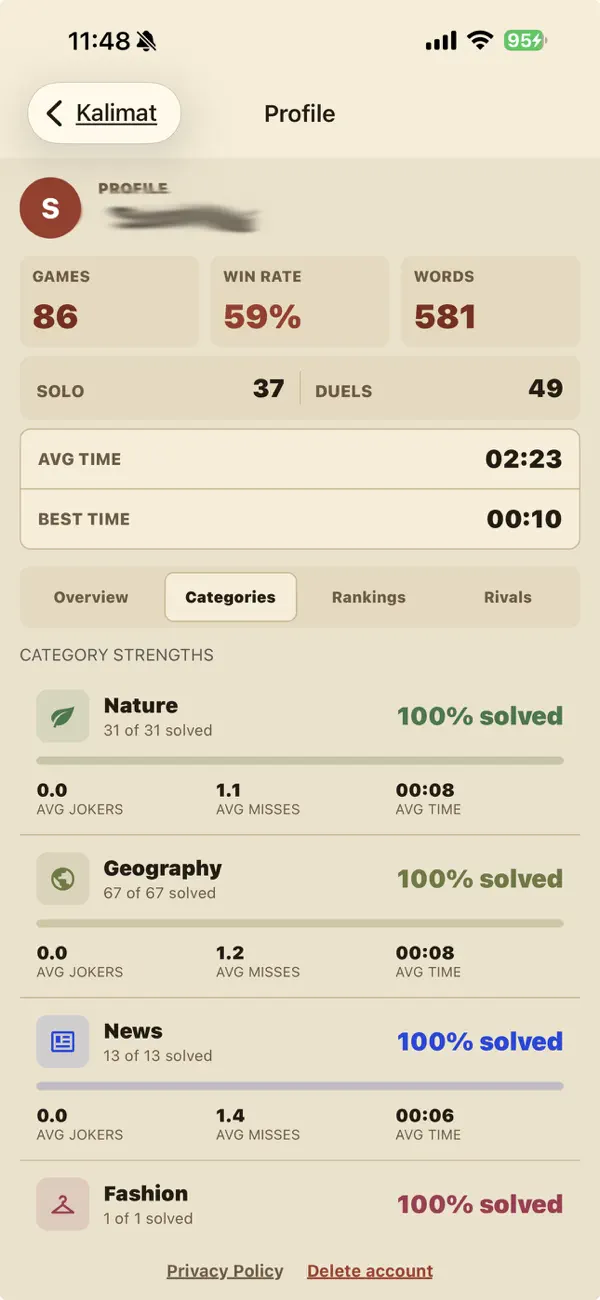Tap the Geography globe icon

click(63, 879)
